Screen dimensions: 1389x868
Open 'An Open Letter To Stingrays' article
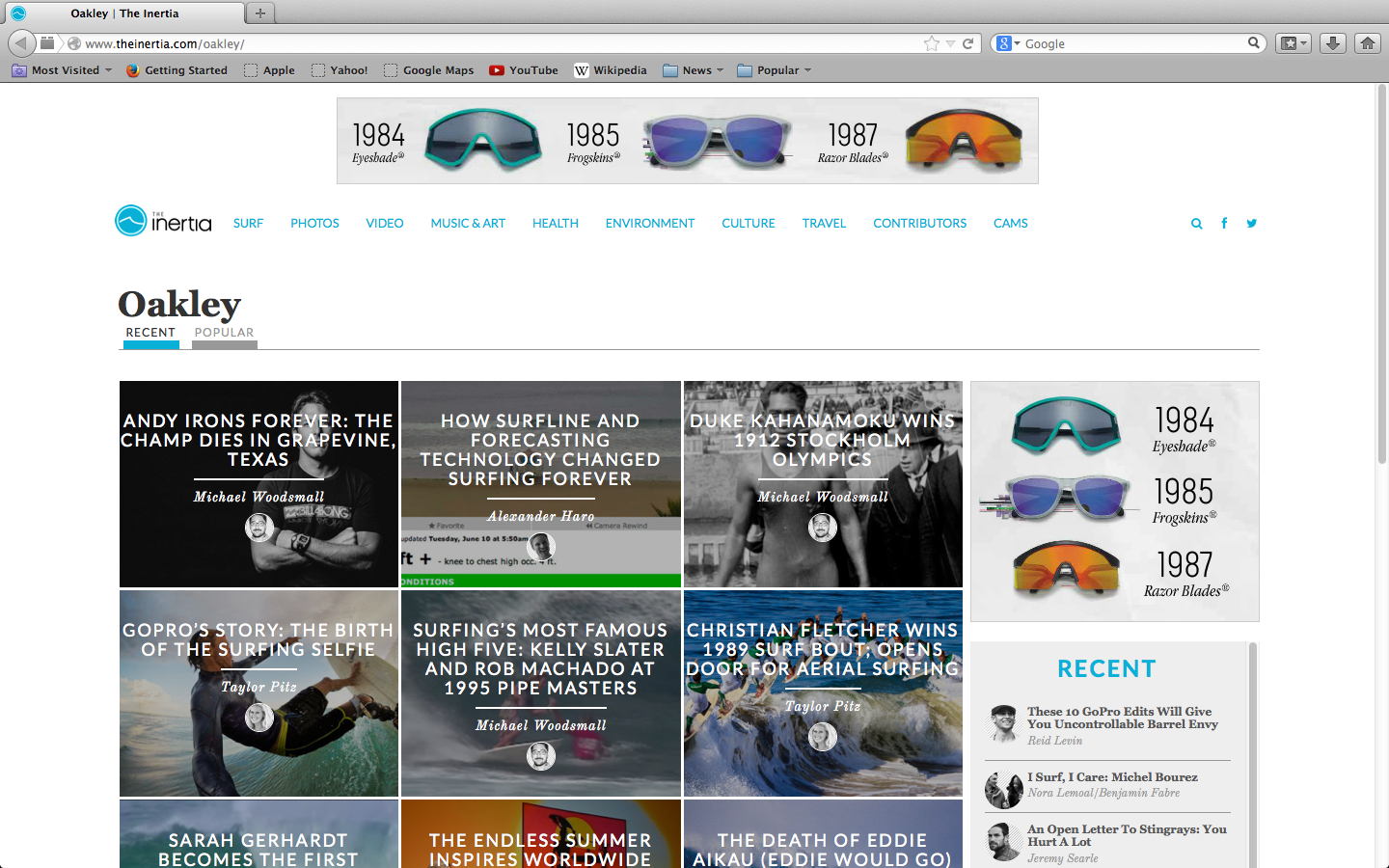point(1127,835)
